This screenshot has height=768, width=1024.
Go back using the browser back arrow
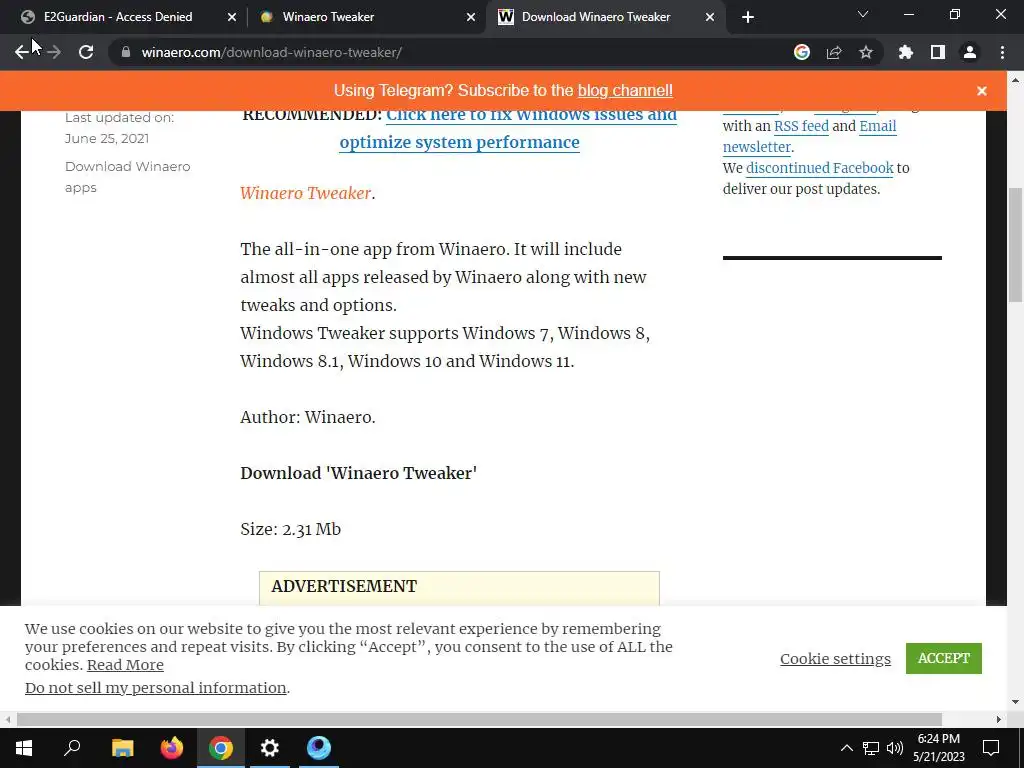[x=22, y=52]
